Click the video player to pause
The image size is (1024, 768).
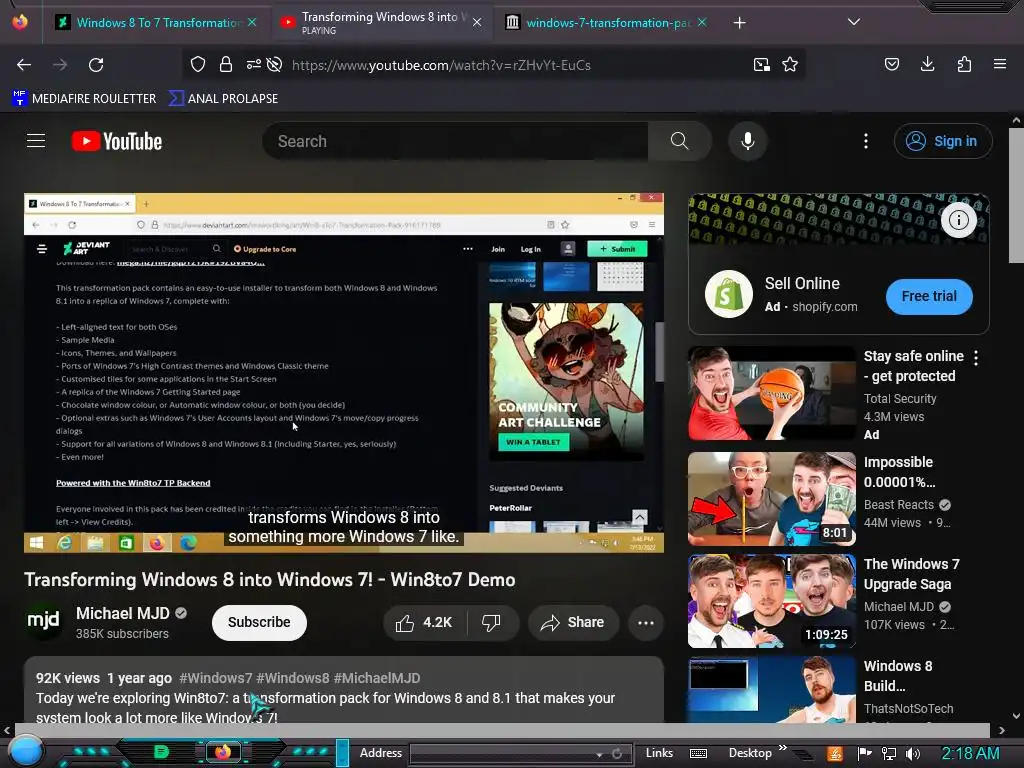tap(344, 372)
